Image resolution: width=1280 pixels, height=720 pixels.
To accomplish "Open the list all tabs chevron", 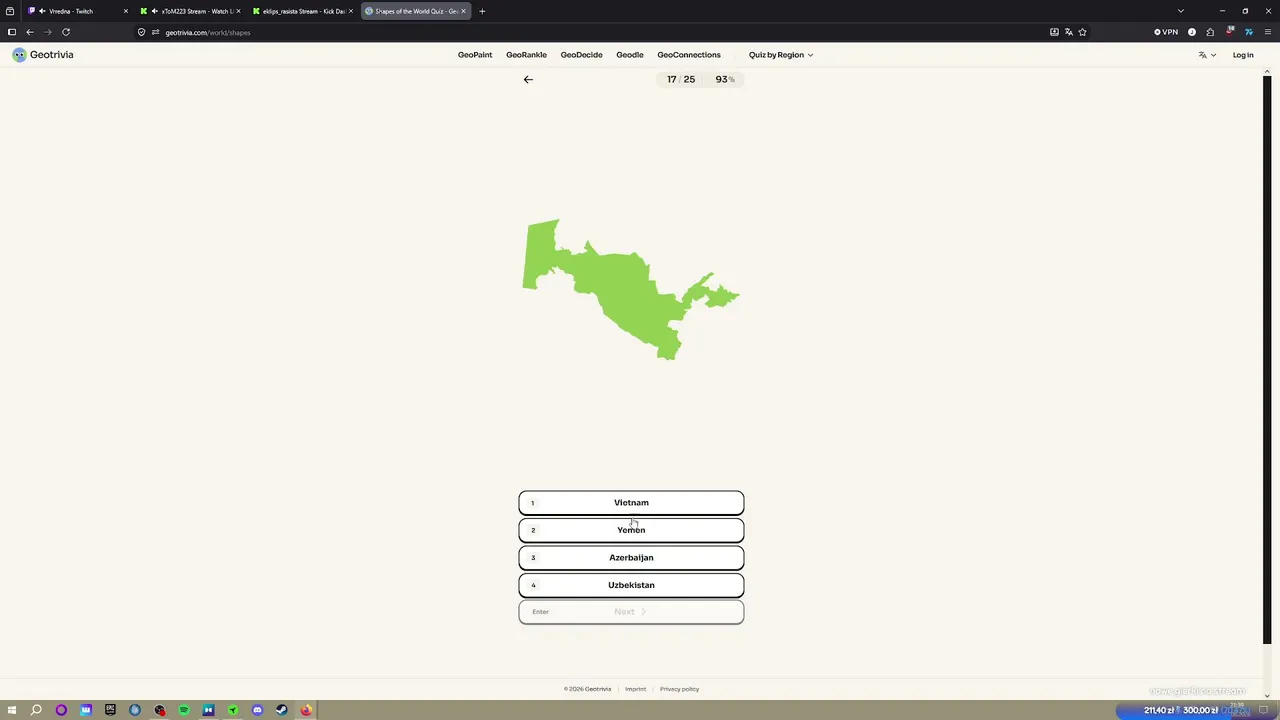I will coord(1181,11).
